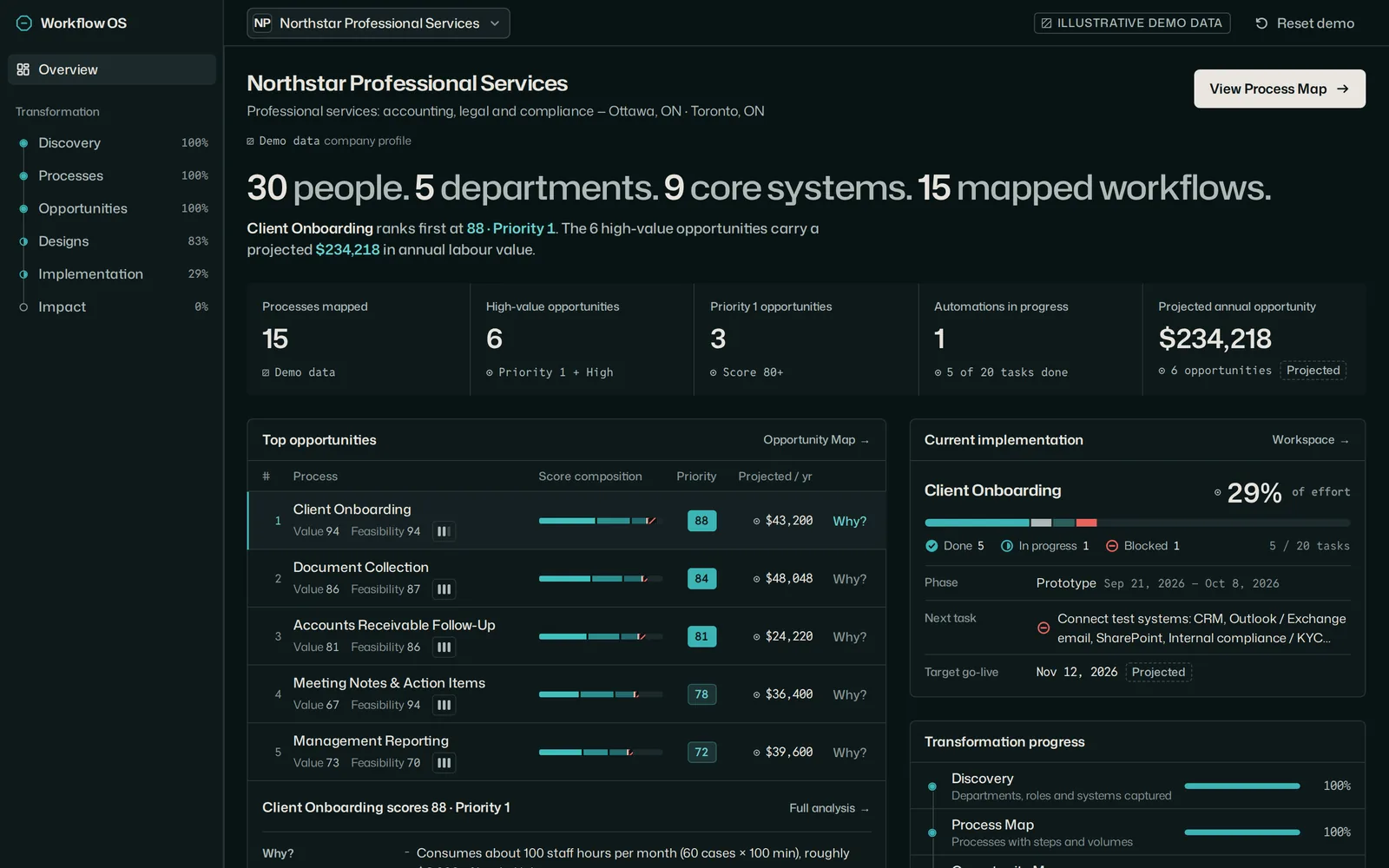Click the Projected tag next to Nov 12, 2026
Image resolution: width=1389 pixels, height=868 pixels.
pos(1158,672)
